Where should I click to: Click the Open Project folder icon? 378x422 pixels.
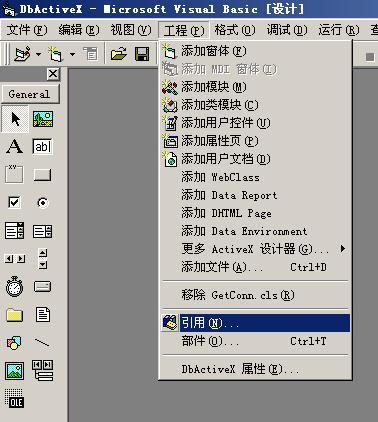(x=119, y=54)
